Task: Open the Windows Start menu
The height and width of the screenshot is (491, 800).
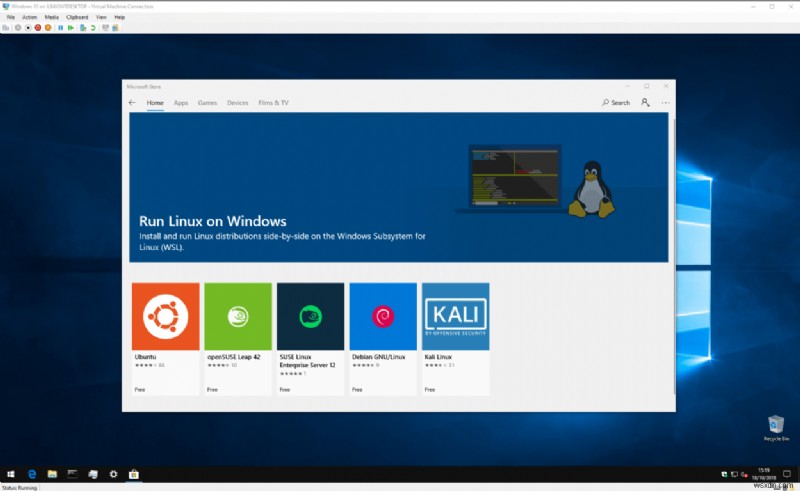Action: [11, 474]
